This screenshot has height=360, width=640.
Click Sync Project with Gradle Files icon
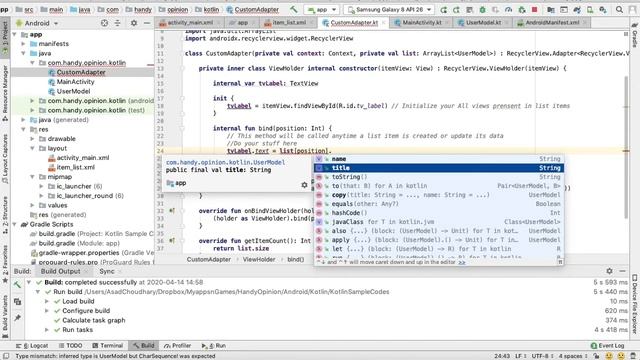(577, 9)
